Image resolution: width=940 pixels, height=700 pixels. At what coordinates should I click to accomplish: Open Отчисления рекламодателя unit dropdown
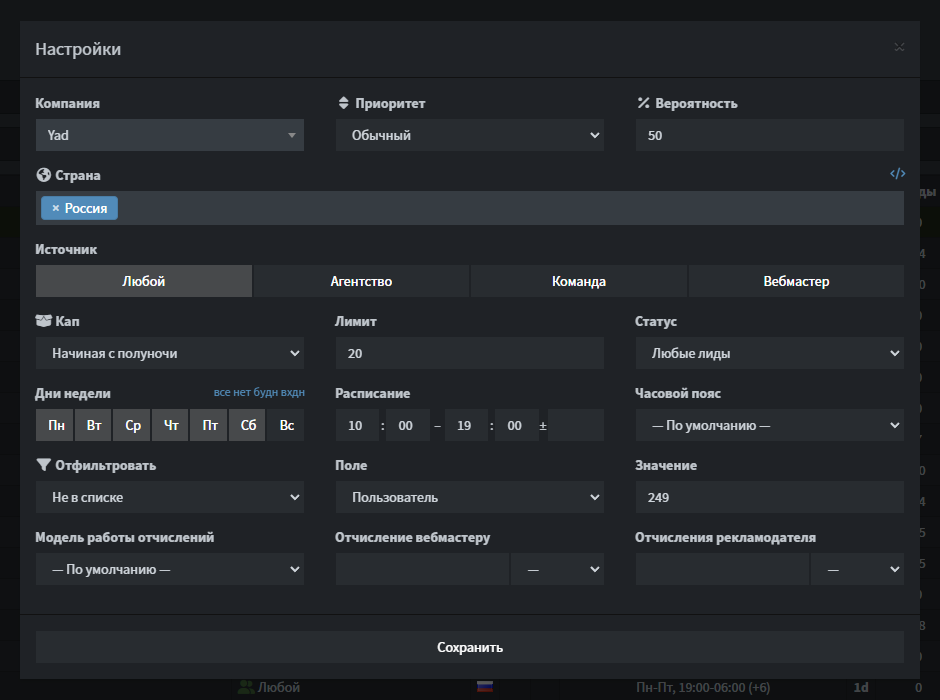857,569
